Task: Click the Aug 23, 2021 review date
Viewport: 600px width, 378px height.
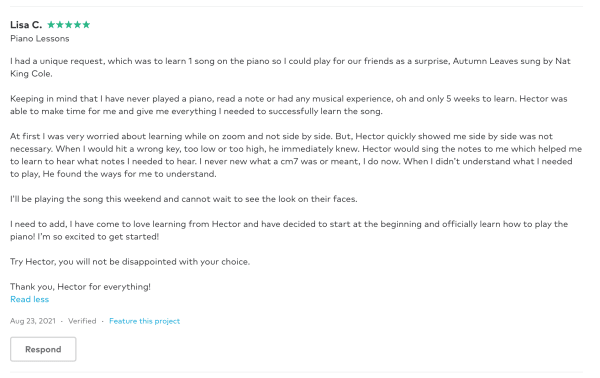Action: click(x=33, y=321)
